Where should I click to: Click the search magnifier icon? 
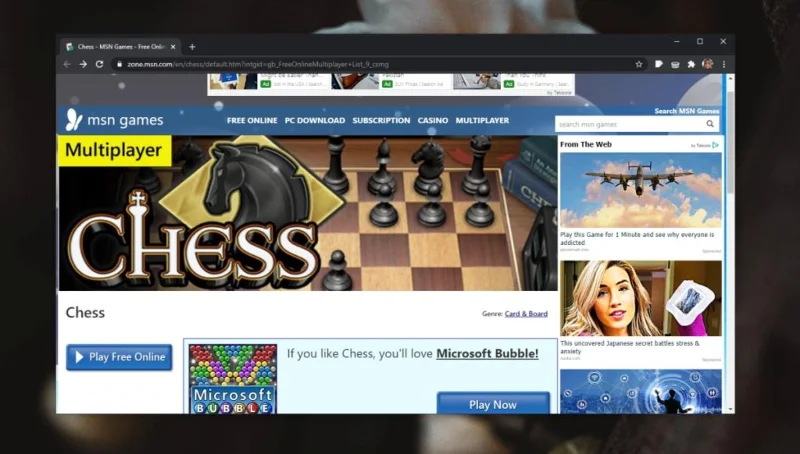[x=710, y=124]
